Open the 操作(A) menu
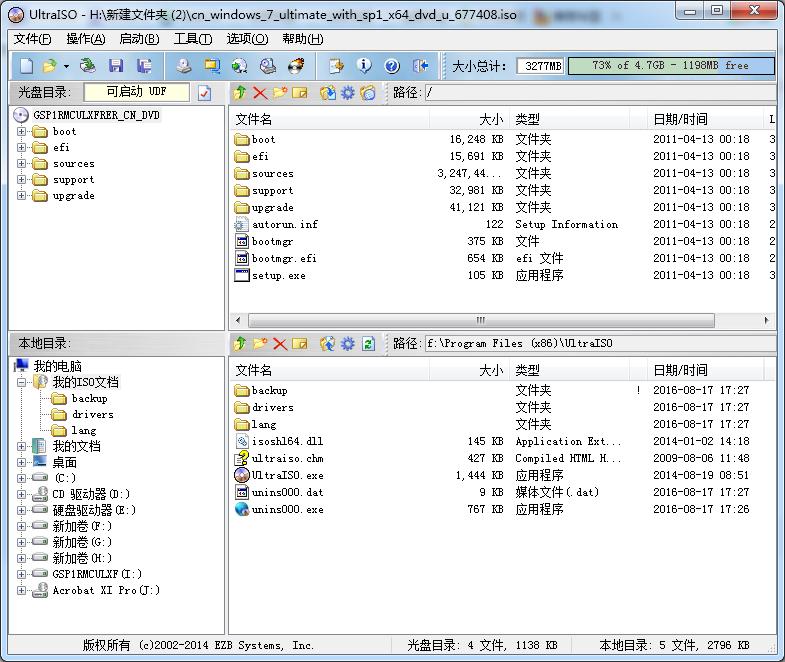This screenshot has width=785, height=662. (x=86, y=39)
